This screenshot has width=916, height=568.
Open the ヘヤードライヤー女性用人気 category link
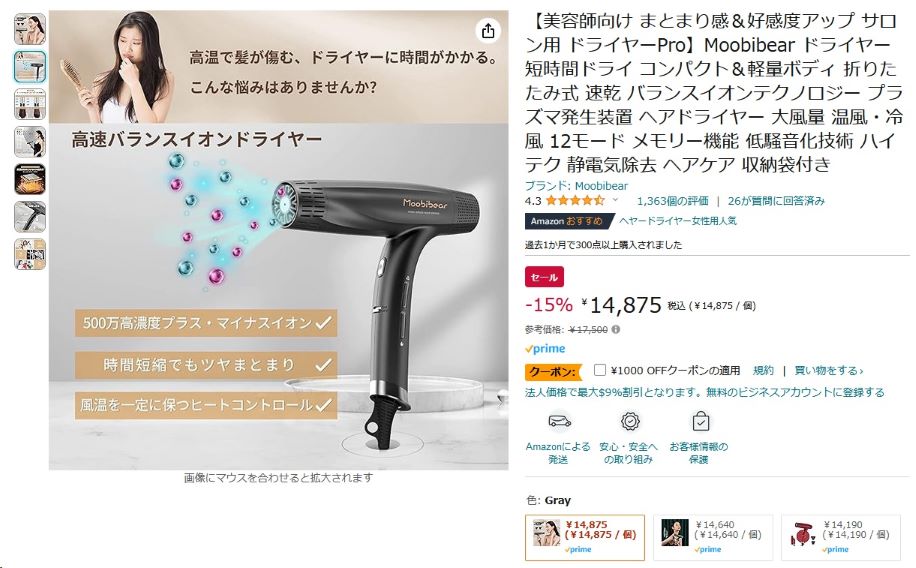point(678,221)
